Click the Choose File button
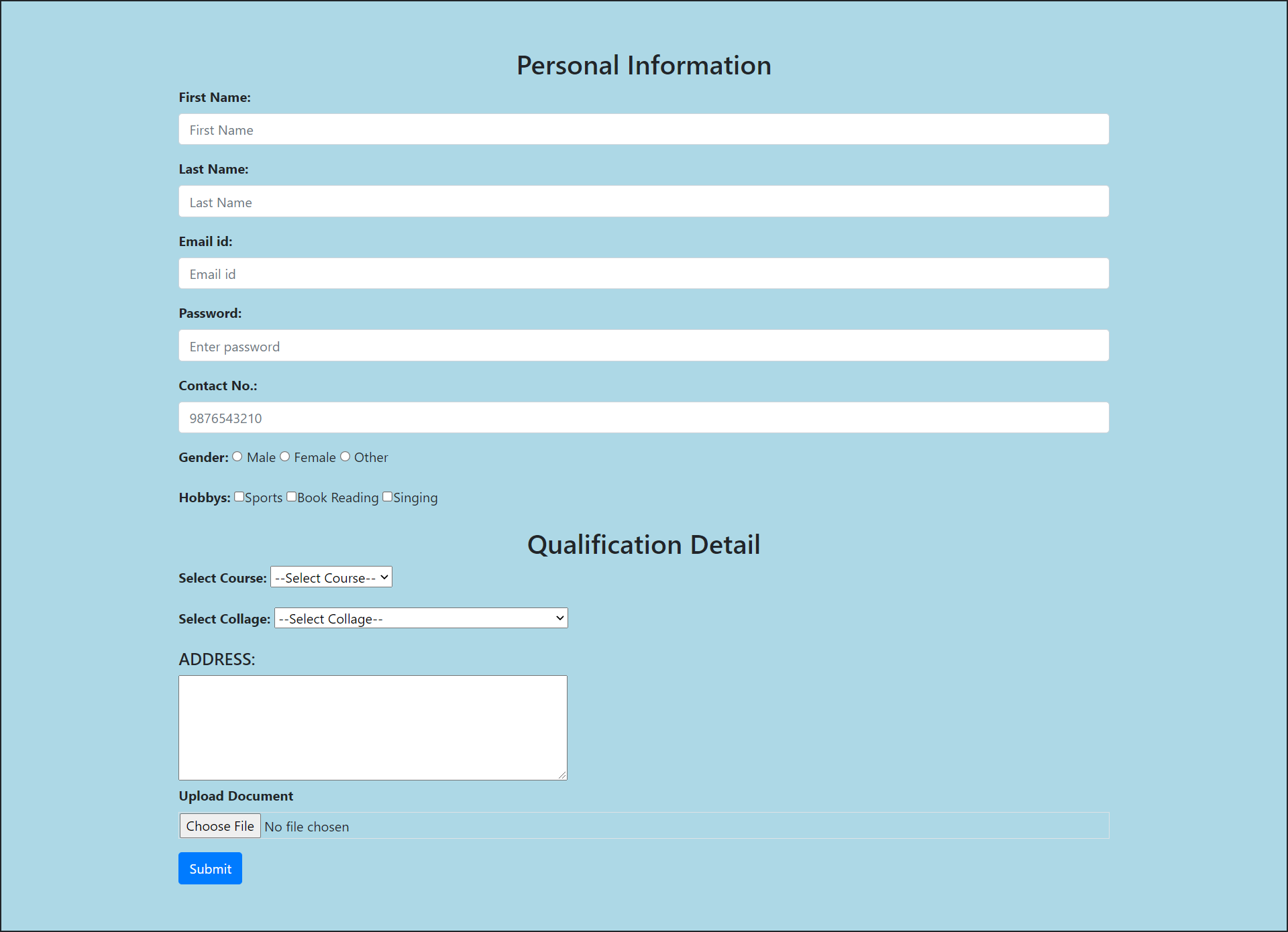This screenshot has height=932, width=1288. (219, 825)
